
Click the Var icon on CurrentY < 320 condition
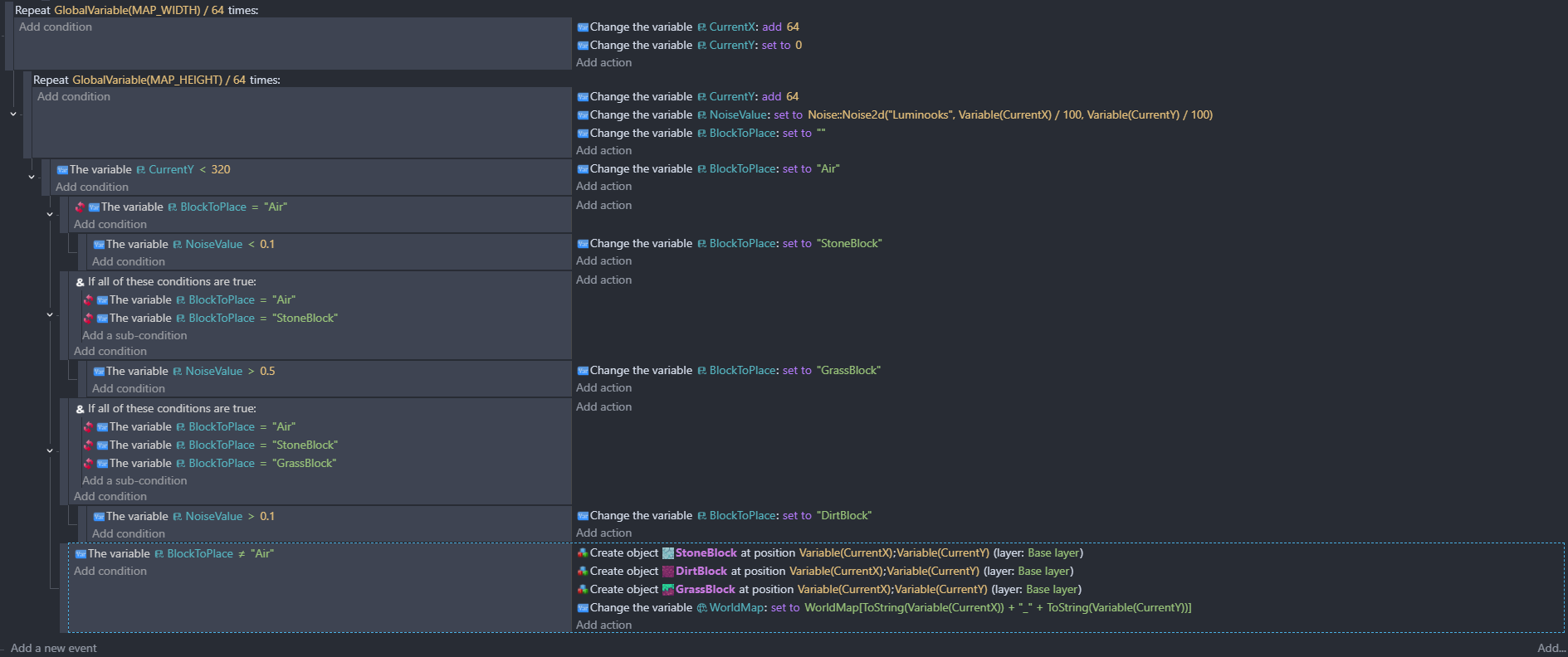pos(62,170)
